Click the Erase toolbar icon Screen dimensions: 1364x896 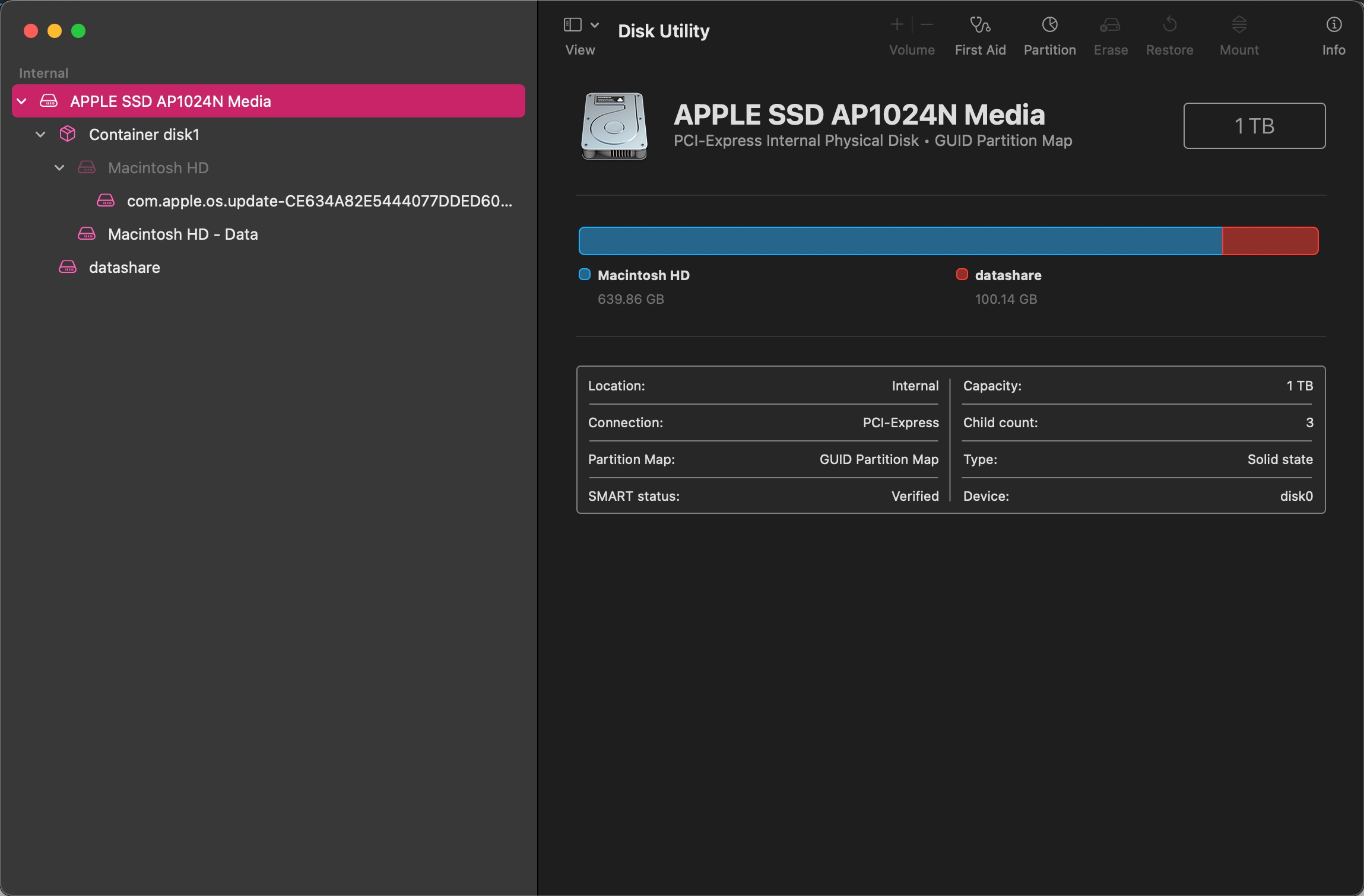(1110, 24)
